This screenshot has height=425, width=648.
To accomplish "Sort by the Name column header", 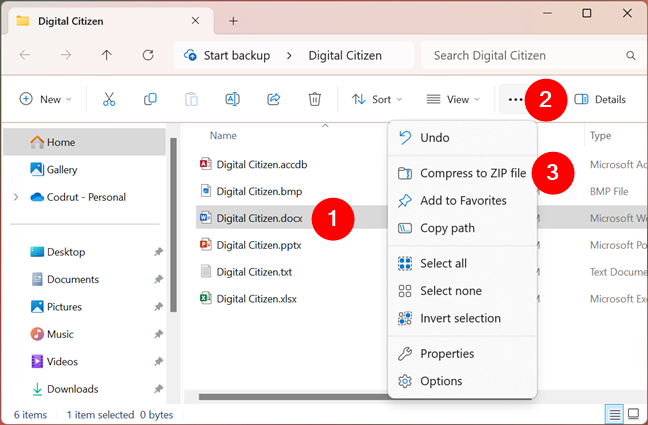I will pos(223,136).
